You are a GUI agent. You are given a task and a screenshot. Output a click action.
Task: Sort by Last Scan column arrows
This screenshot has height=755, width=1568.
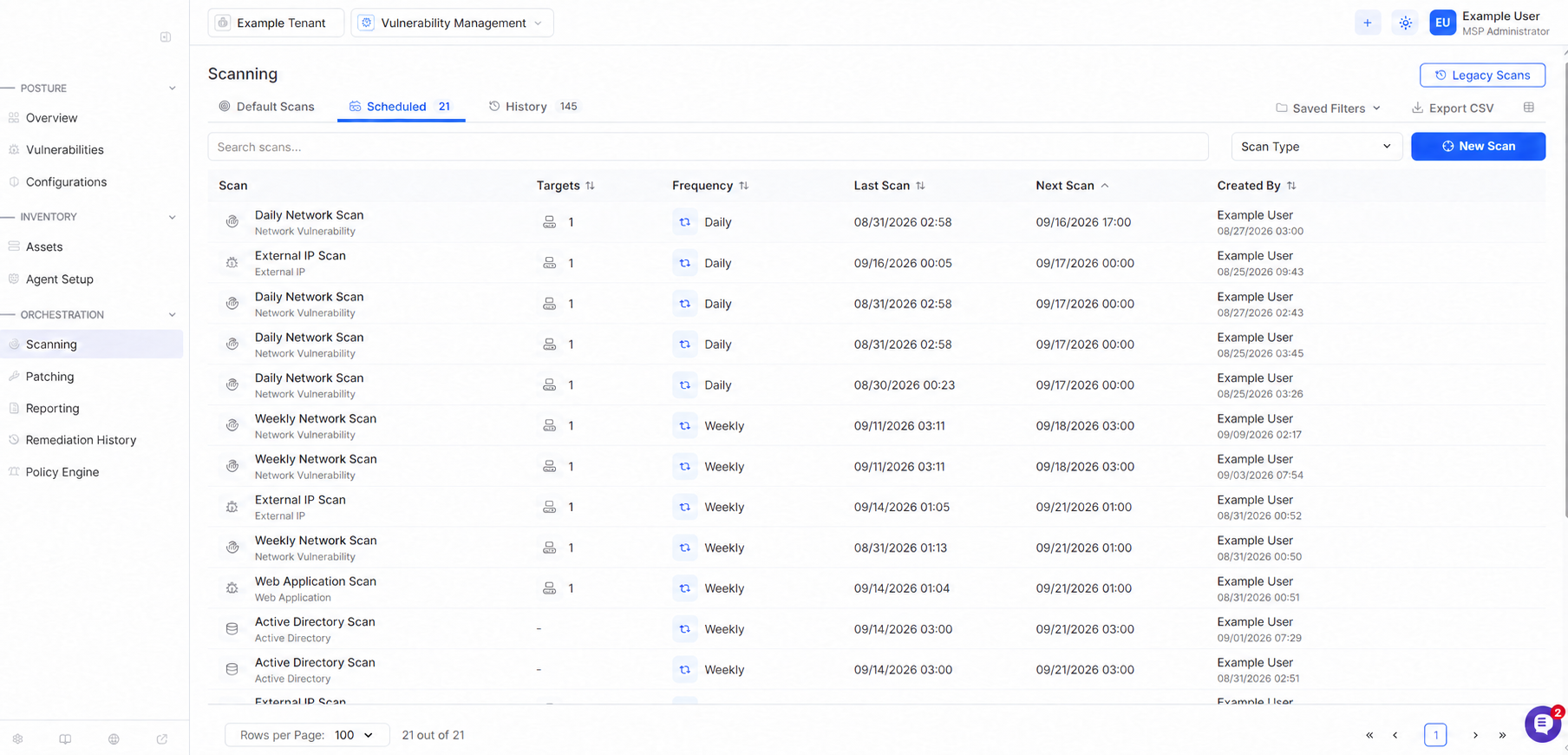click(921, 186)
